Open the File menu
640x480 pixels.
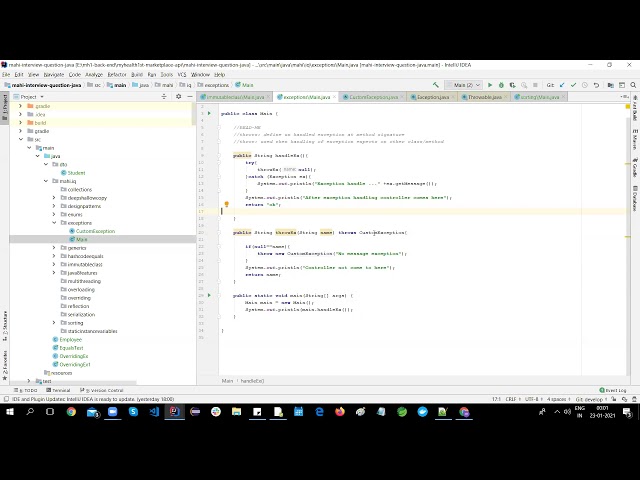(6, 75)
